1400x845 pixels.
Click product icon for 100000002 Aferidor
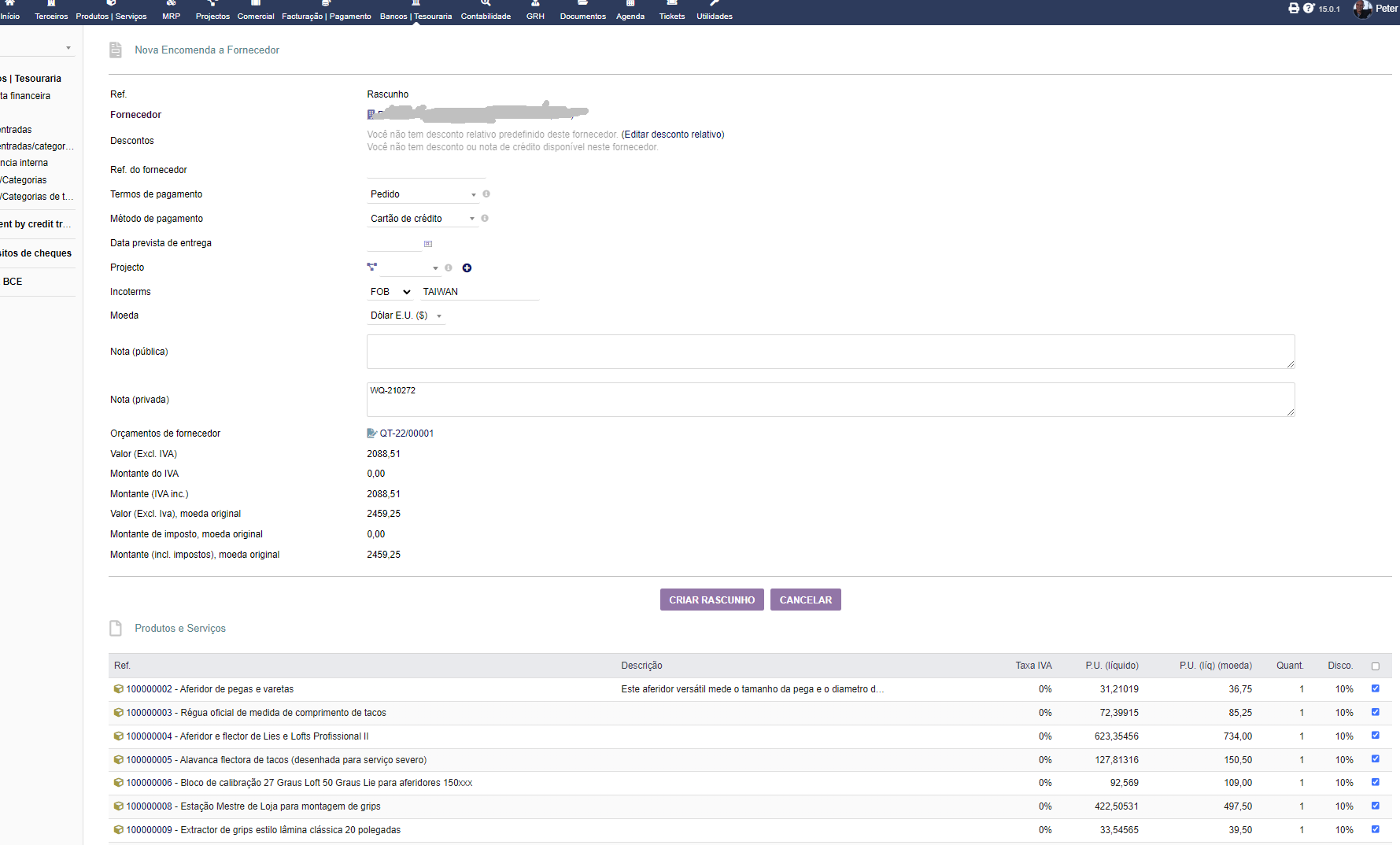pyautogui.click(x=118, y=689)
